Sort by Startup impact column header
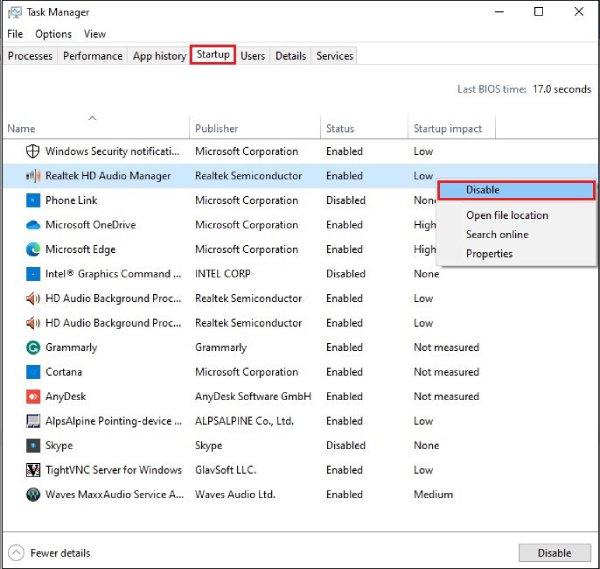This screenshot has width=600, height=569. pos(447,129)
